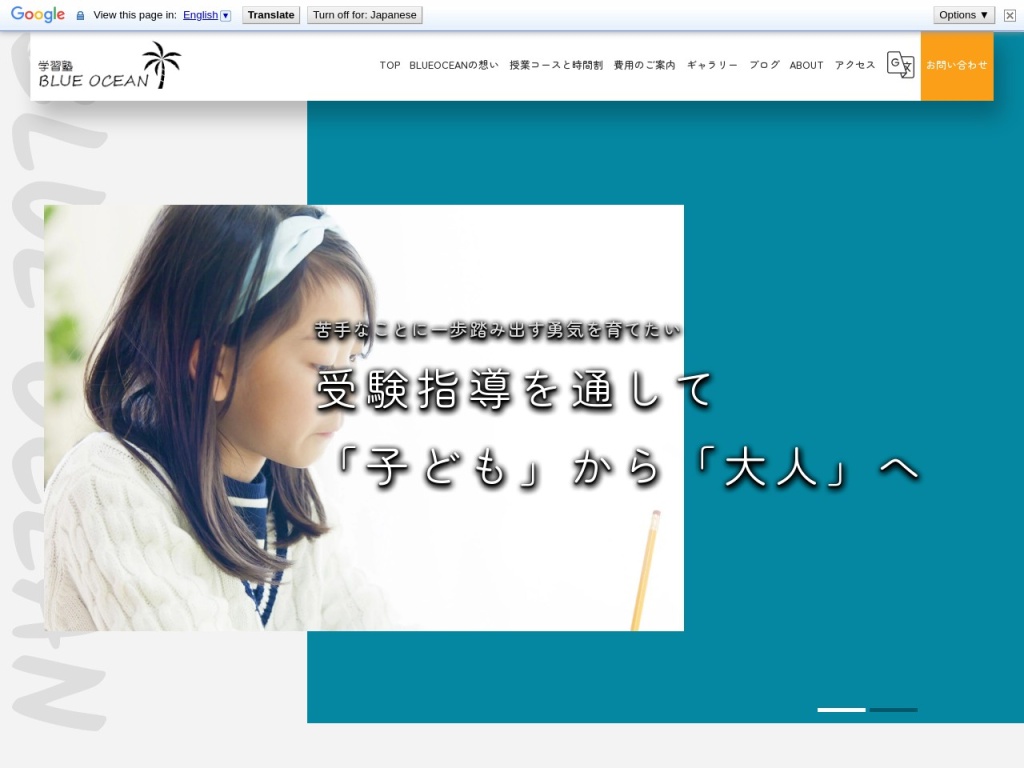Click the palm tree BLUE OCEAN logo
Screen dimensions: 1024x768
coord(110,66)
